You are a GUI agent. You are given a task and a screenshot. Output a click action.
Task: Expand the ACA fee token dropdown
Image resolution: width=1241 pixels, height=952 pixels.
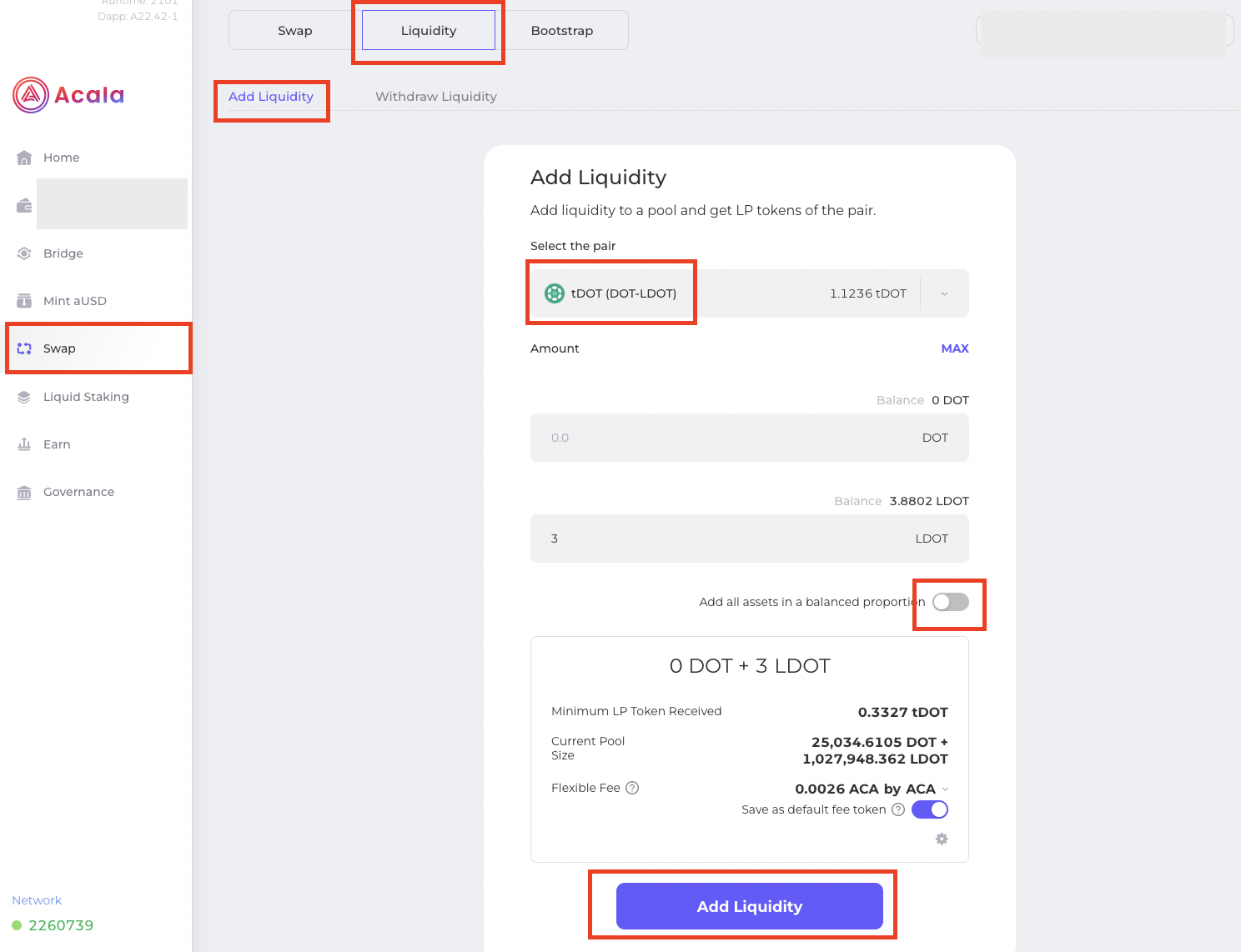coord(945,789)
